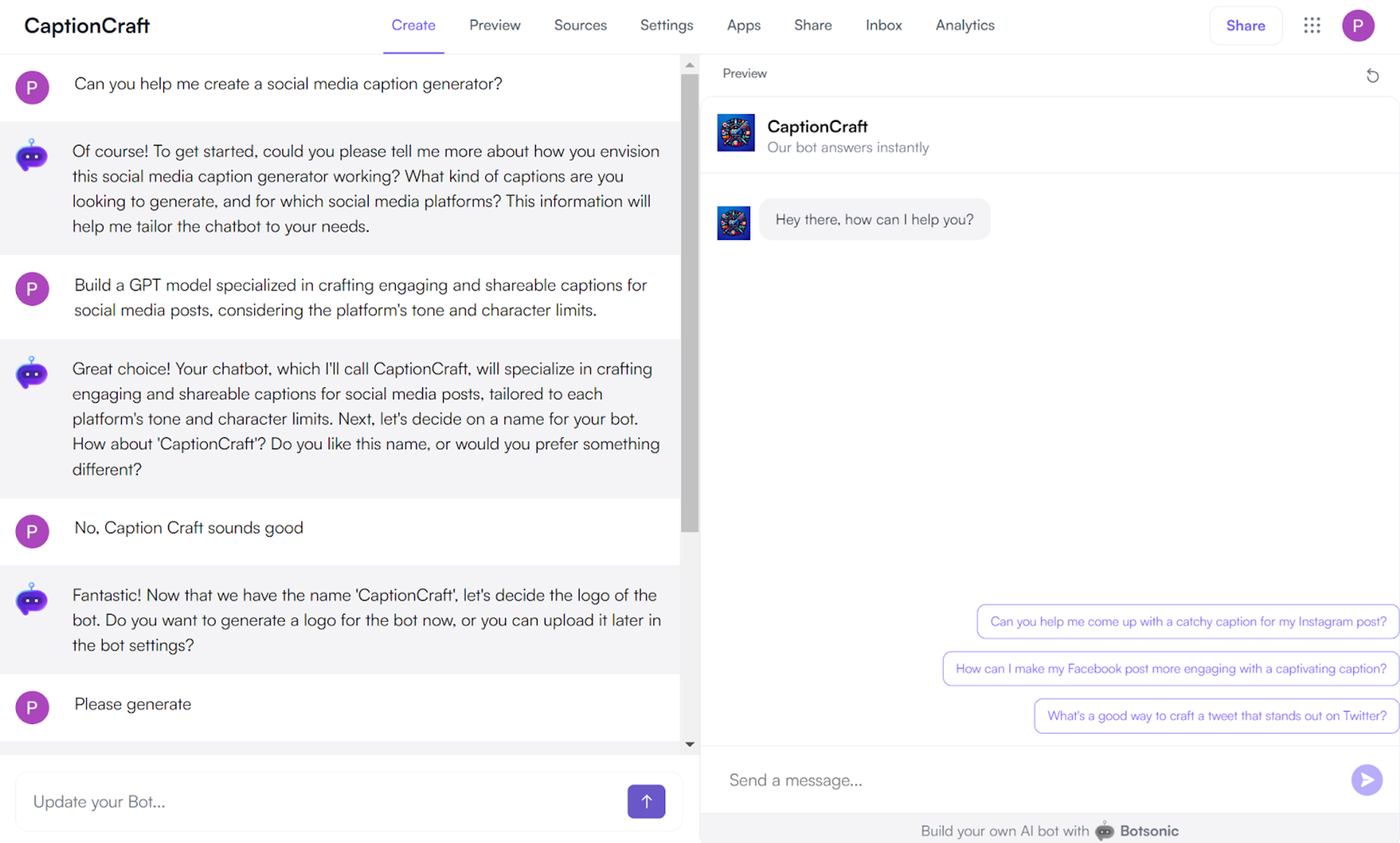Viewport: 1400px width, 843px height.
Task: Open the Inbox tab
Action: click(883, 25)
